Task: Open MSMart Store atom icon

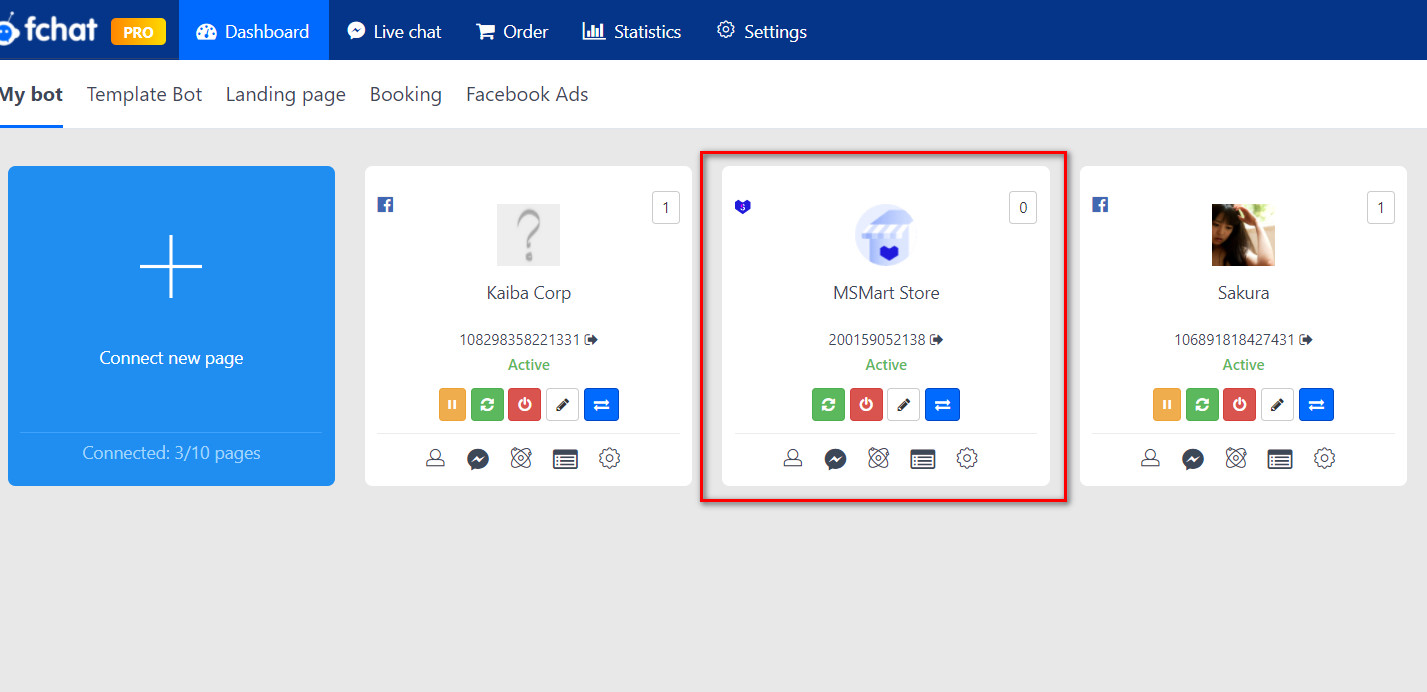Action: pyautogui.click(x=879, y=458)
